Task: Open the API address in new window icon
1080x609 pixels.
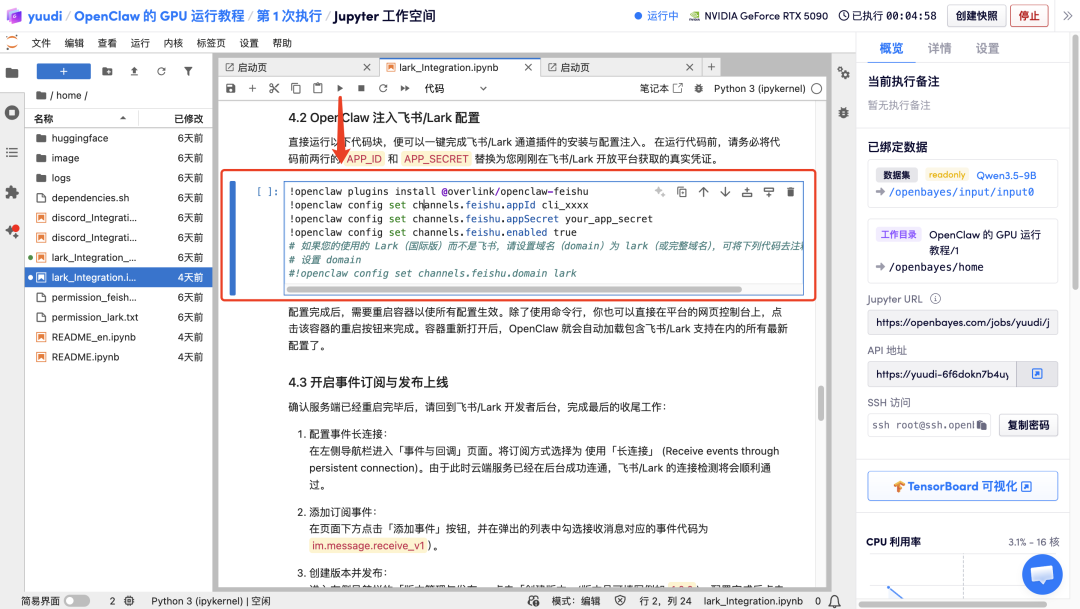Action: click(x=1037, y=374)
